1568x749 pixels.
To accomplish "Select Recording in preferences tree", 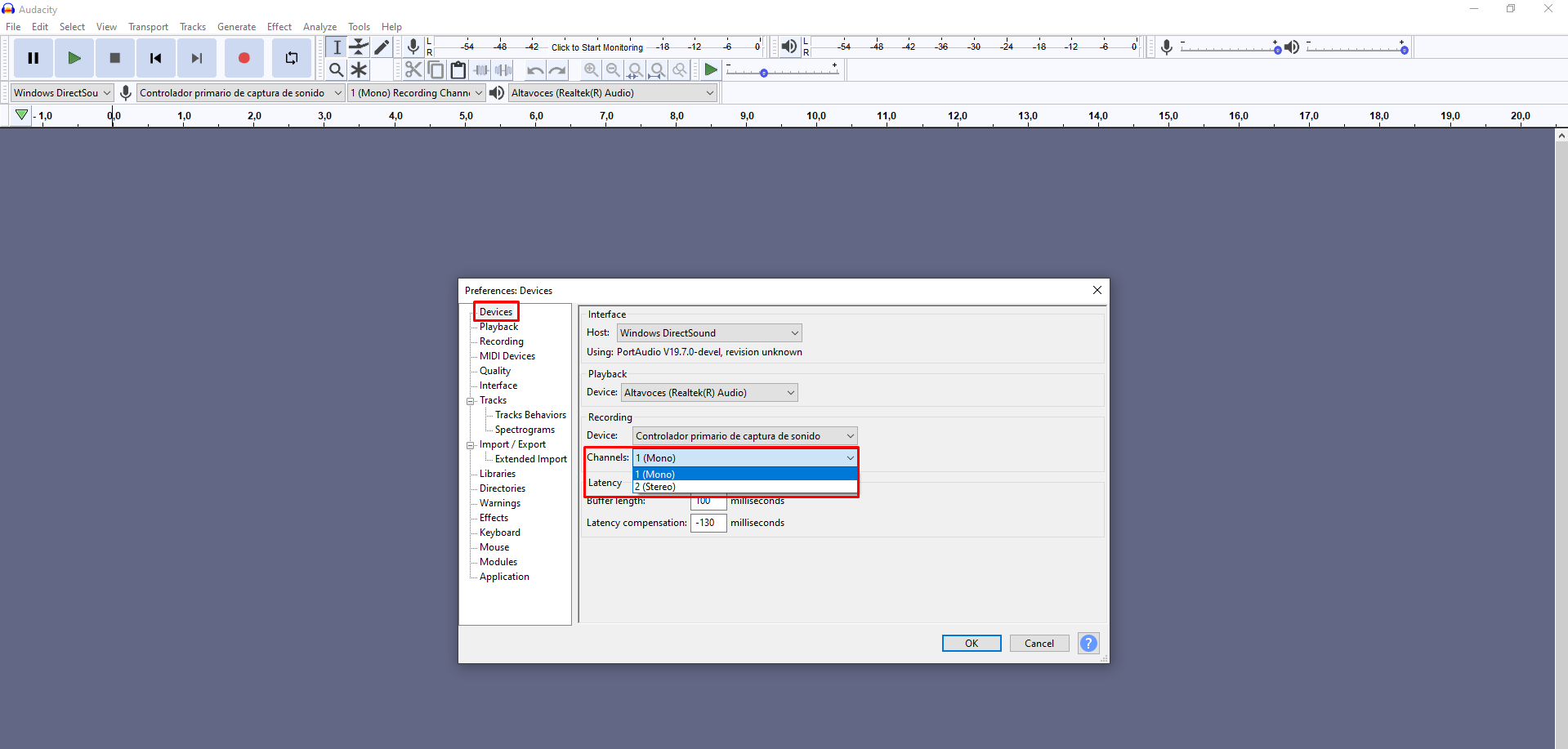I will point(502,341).
